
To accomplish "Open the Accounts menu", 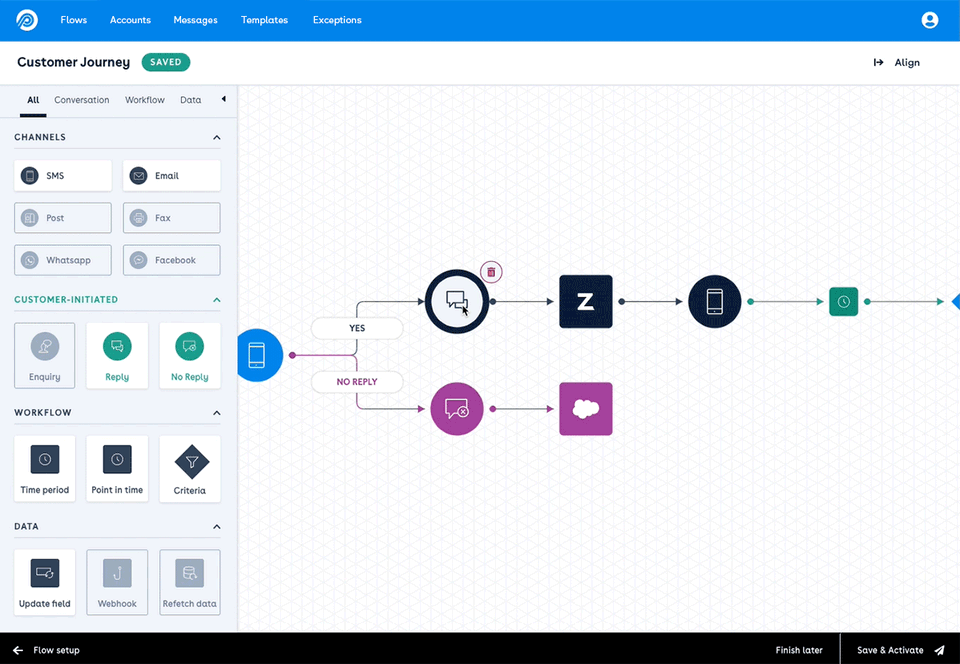I will point(130,20).
